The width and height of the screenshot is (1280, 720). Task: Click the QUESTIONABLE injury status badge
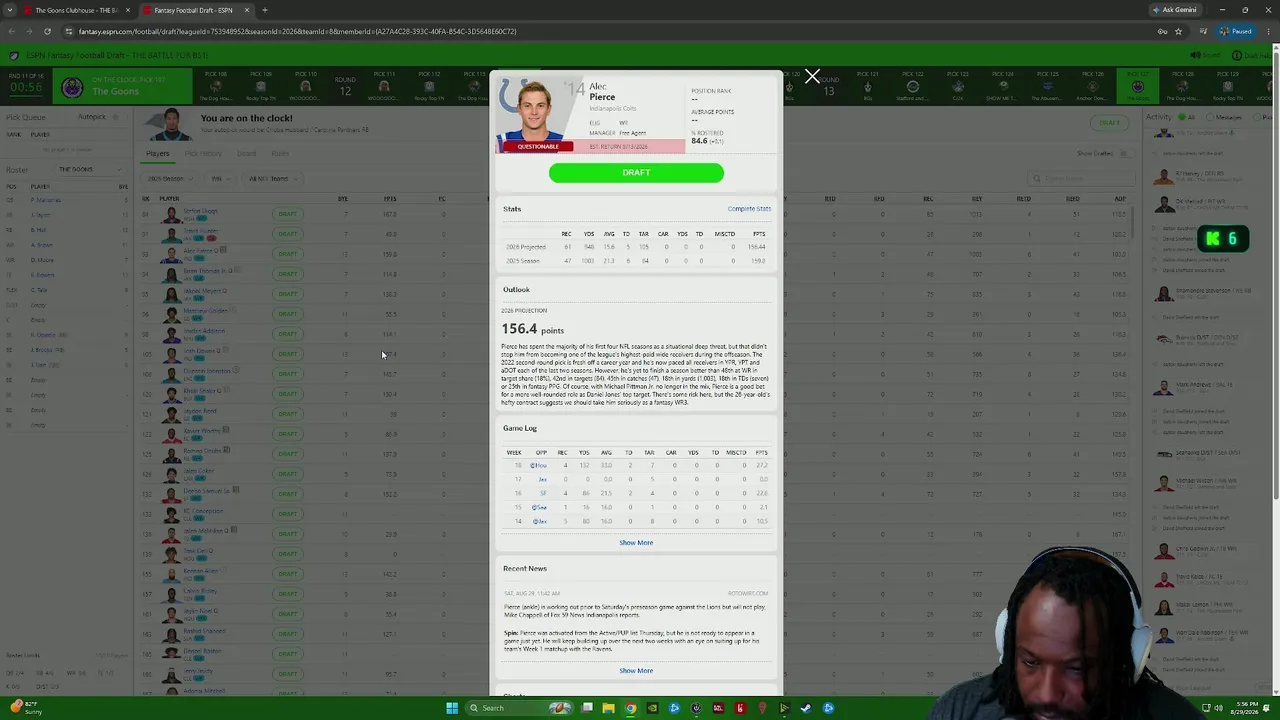538,147
